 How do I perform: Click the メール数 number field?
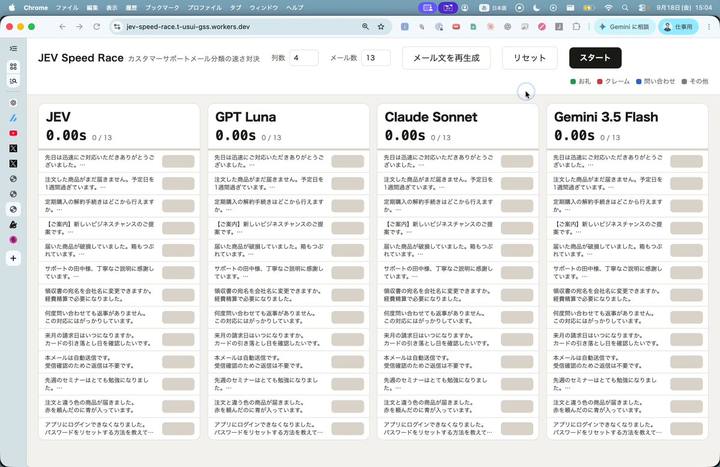(376, 58)
